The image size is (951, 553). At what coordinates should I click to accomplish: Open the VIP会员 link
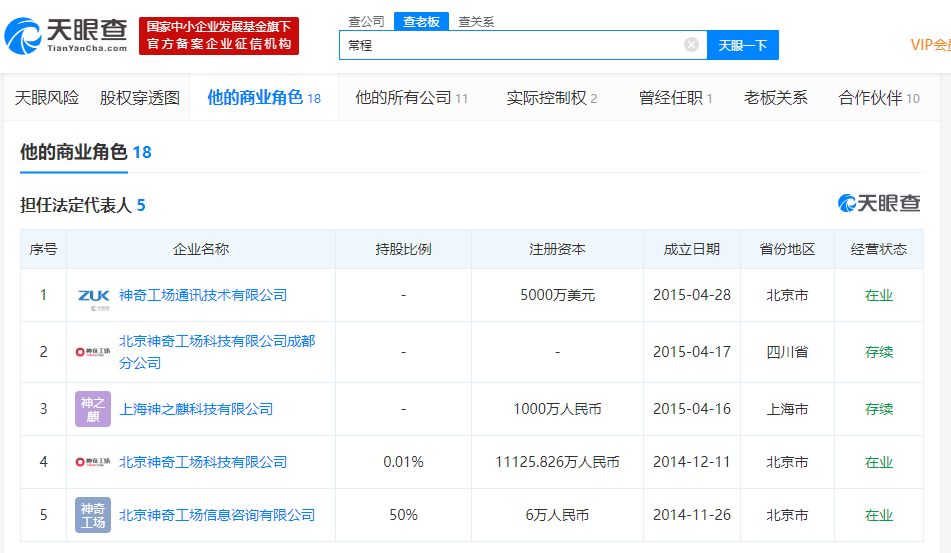[930, 45]
